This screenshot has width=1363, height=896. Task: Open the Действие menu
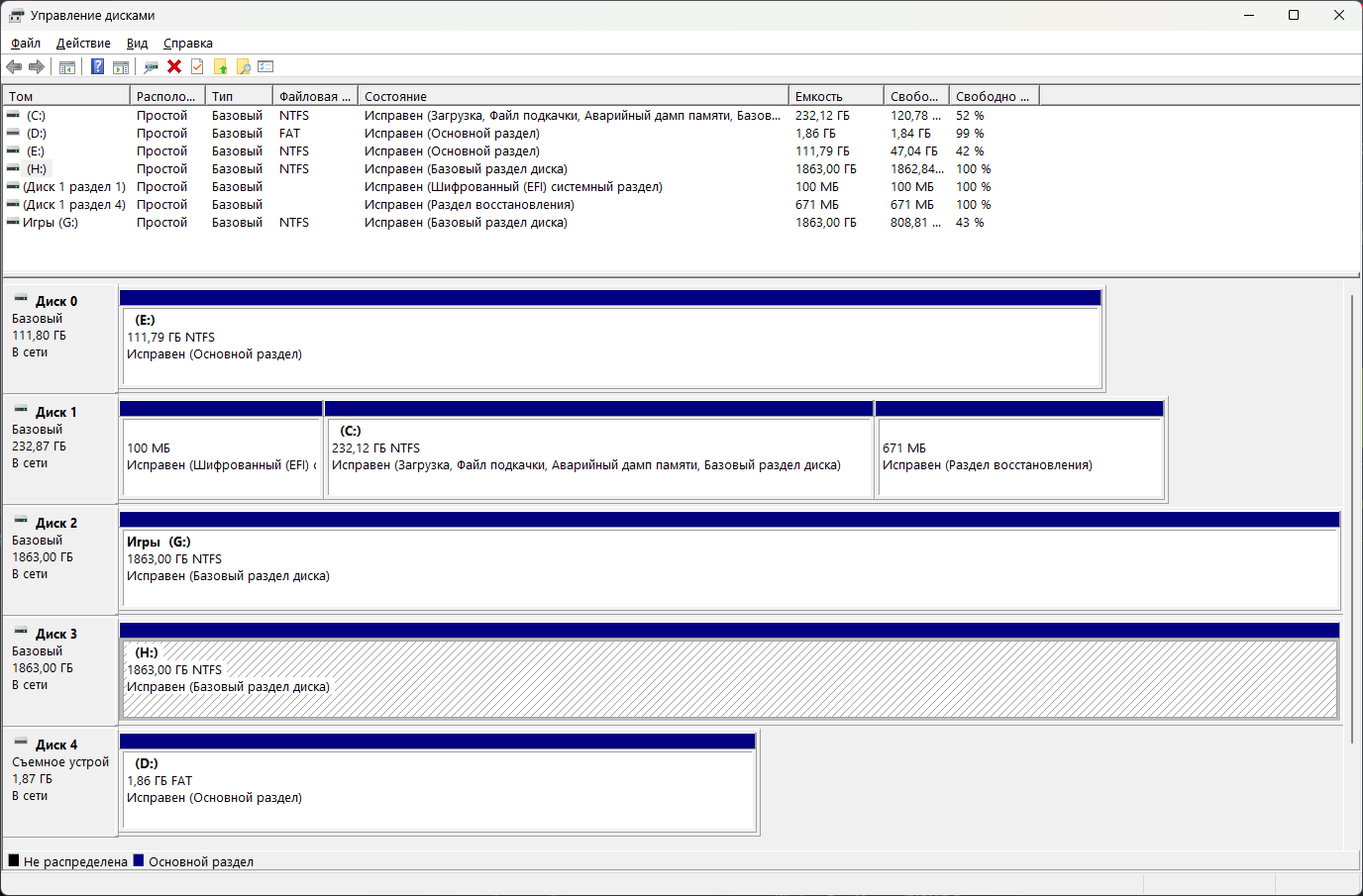tap(83, 43)
